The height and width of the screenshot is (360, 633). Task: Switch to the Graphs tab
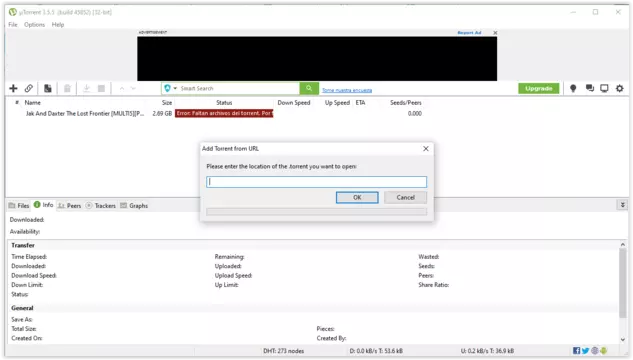click(x=134, y=206)
